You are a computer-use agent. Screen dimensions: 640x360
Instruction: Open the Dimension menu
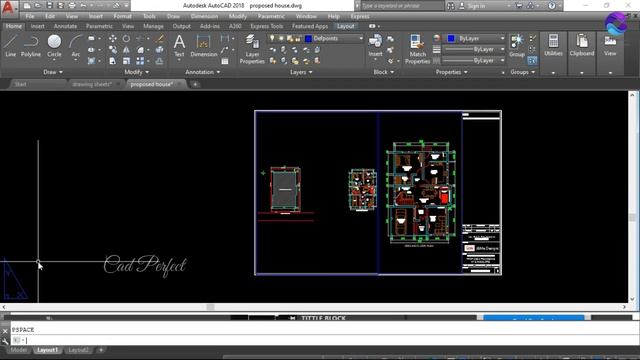click(204, 16)
